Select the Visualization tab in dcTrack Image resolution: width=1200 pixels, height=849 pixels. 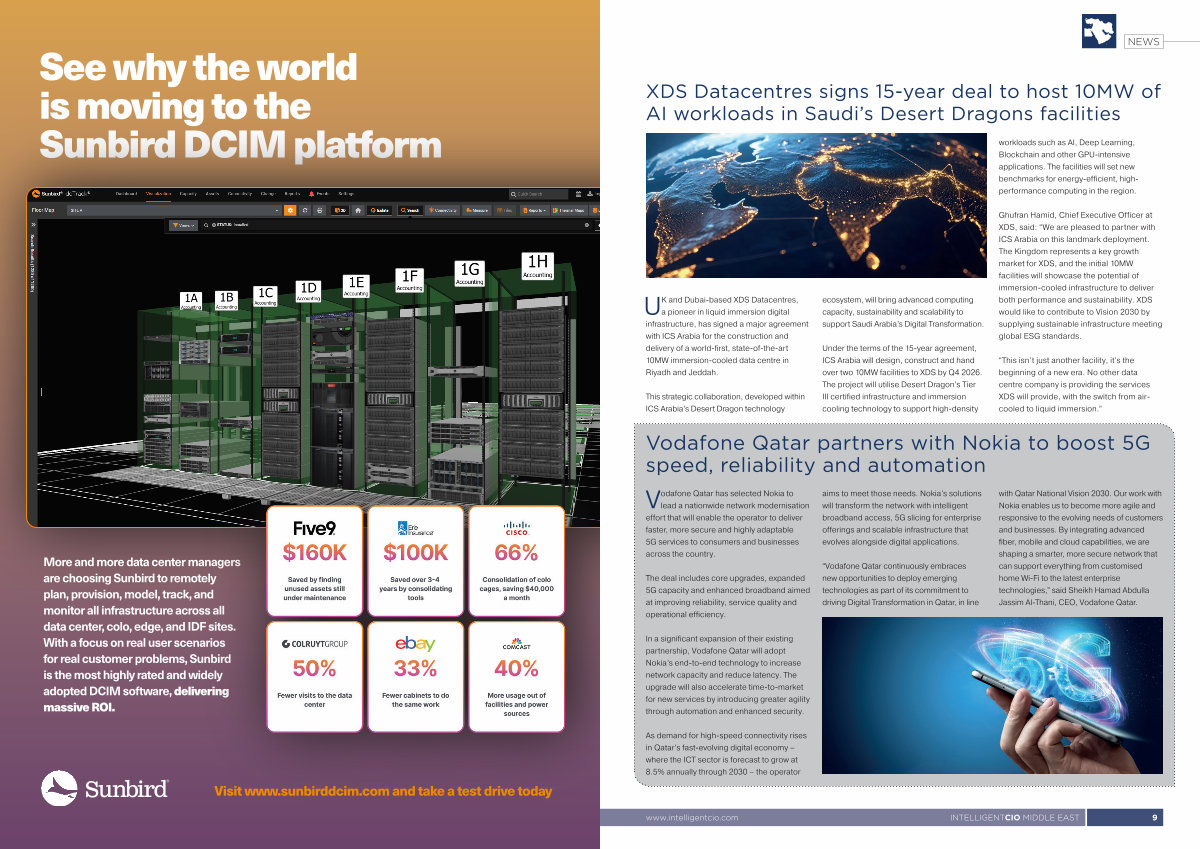pos(158,194)
